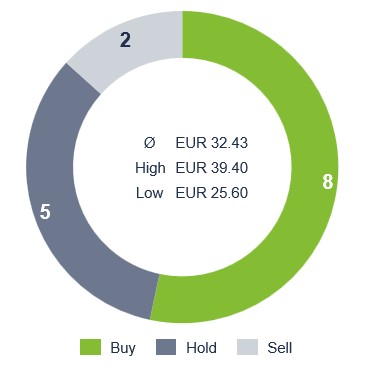Toggle the Sell legend label
The image size is (366, 367).
[280, 348]
